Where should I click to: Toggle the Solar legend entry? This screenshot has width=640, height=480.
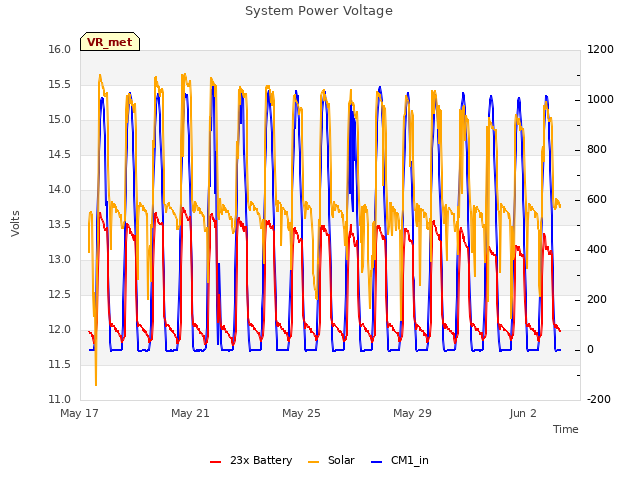click(331, 460)
